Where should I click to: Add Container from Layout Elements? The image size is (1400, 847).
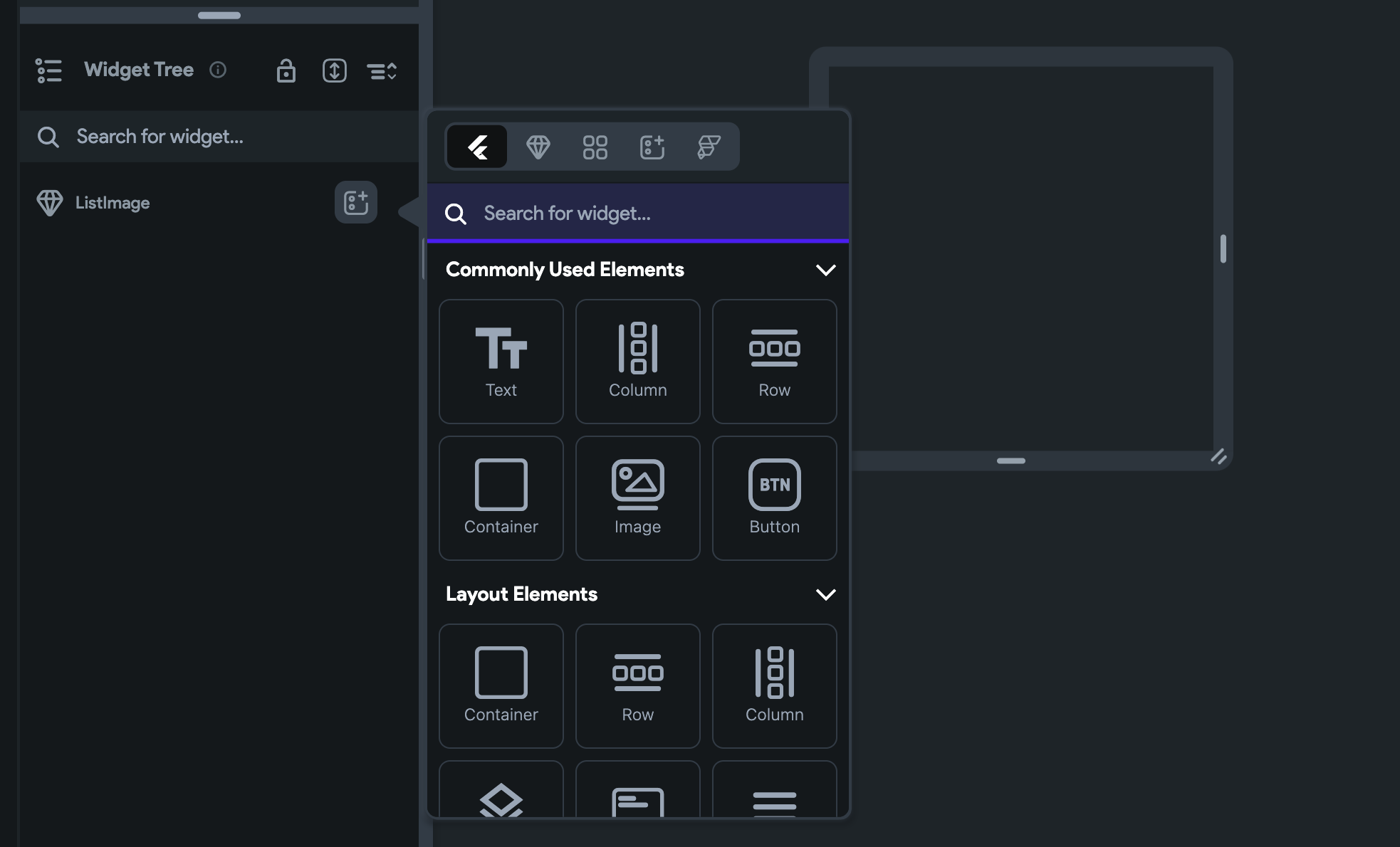pyautogui.click(x=501, y=686)
